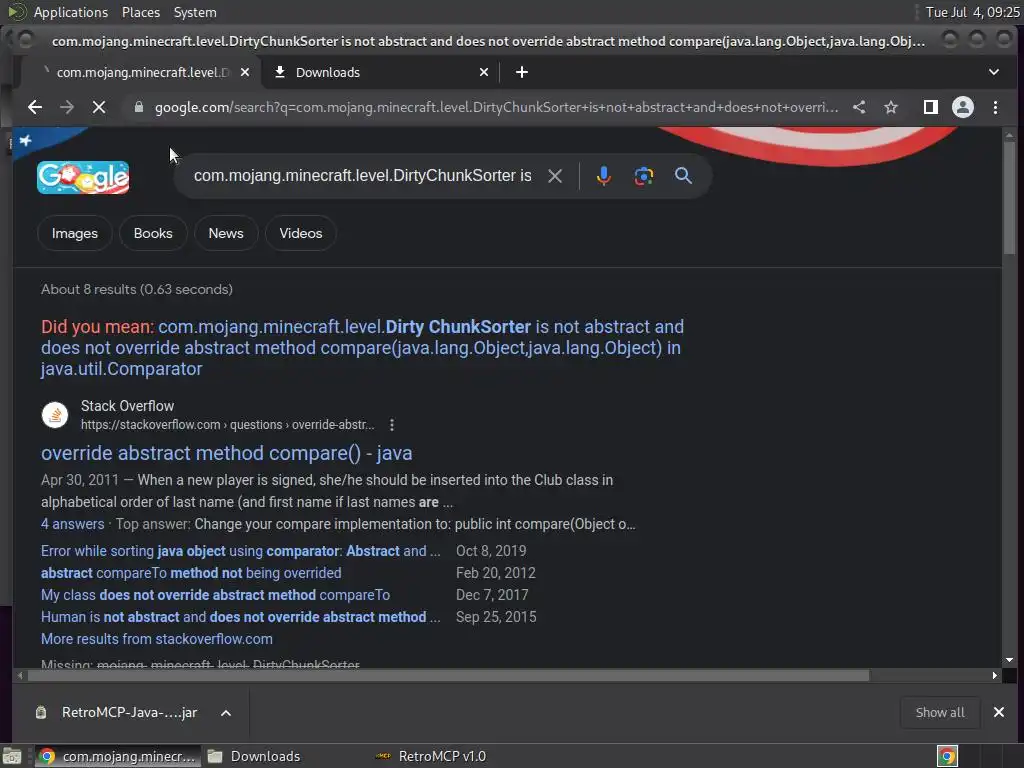1024x768 pixels.
Task: Submit search with magnifier icon
Action: tap(683, 176)
